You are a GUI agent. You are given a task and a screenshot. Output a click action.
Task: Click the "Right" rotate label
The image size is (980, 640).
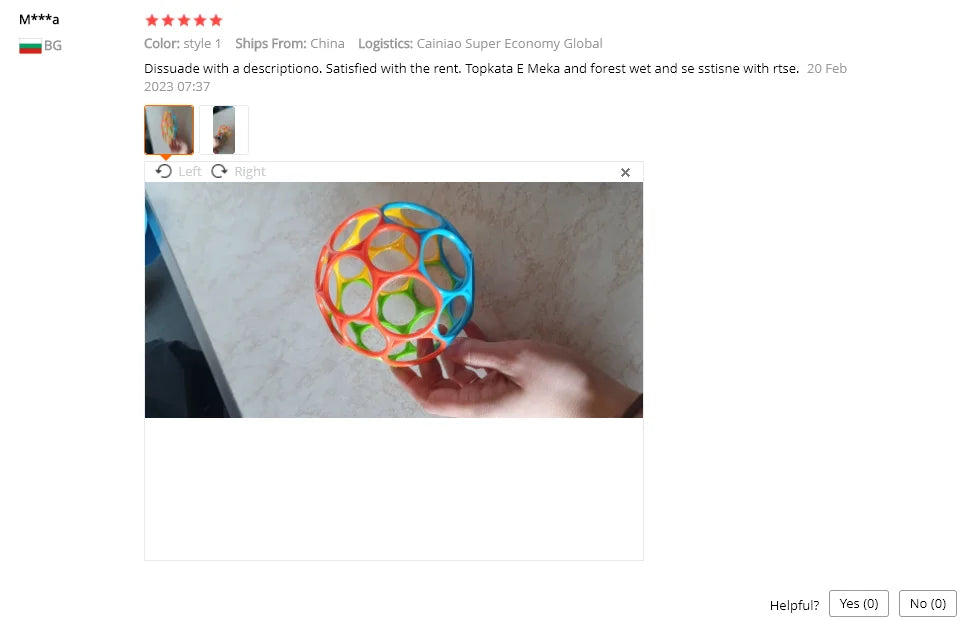click(x=250, y=171)
